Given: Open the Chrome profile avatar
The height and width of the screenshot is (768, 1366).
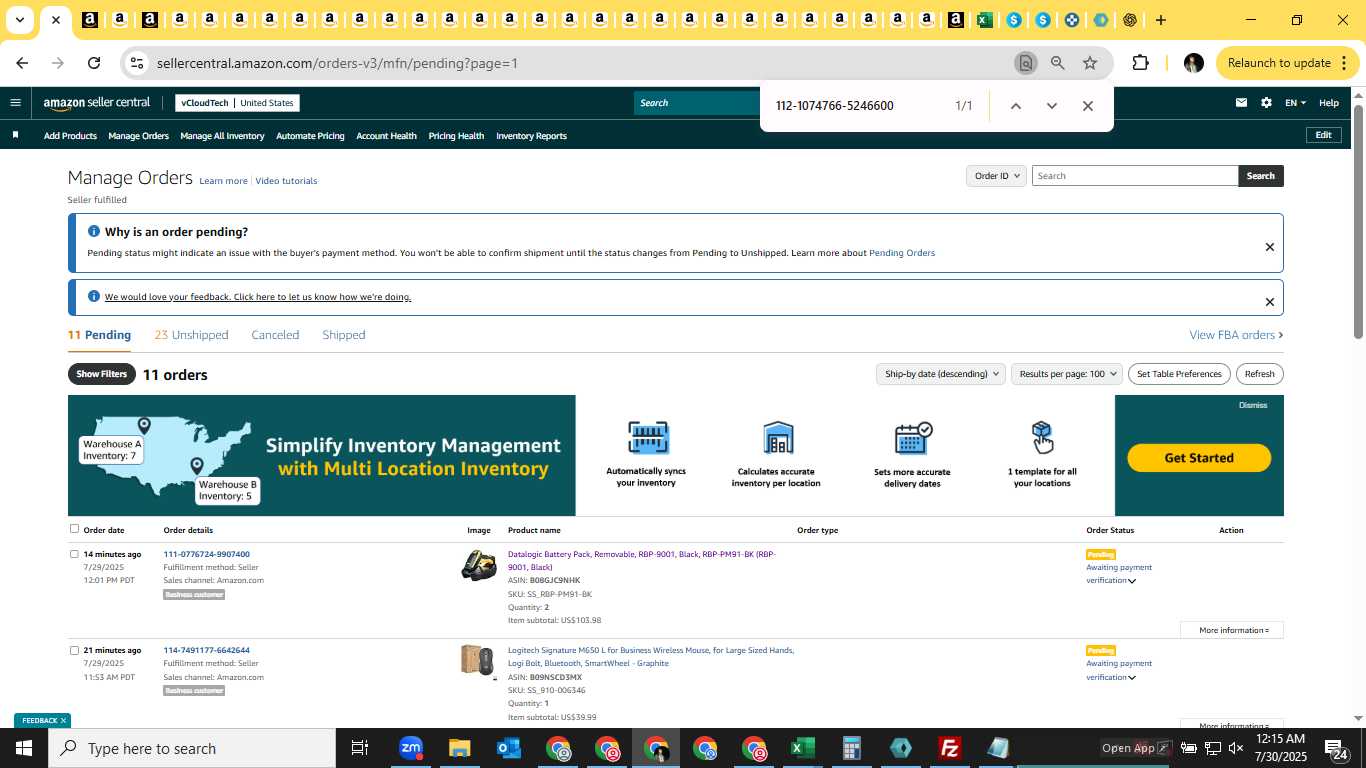Looking at the screenshot, I should point(1193,63).
